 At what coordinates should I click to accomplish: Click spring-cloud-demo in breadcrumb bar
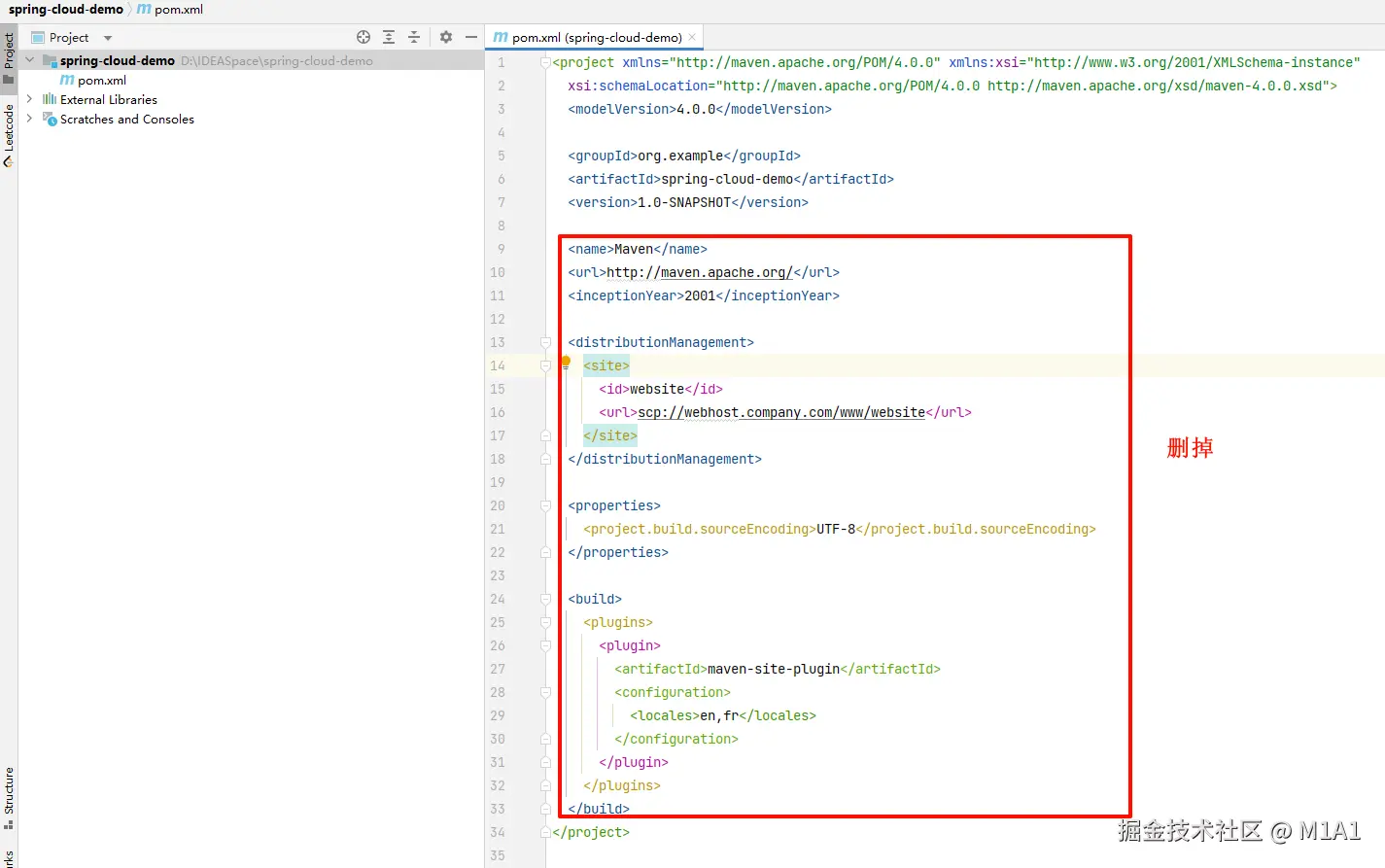coord(66,10)
